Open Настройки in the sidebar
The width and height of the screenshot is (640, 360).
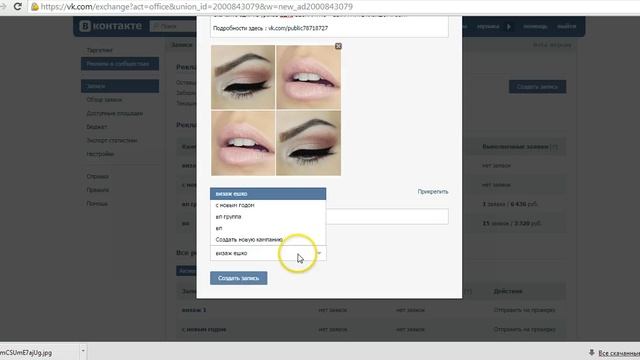100,154
